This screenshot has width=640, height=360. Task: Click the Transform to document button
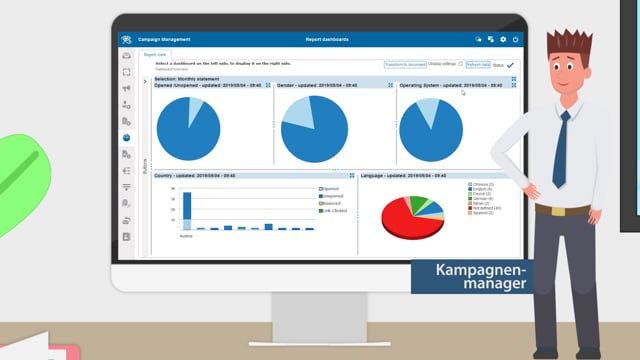[405, 64]
